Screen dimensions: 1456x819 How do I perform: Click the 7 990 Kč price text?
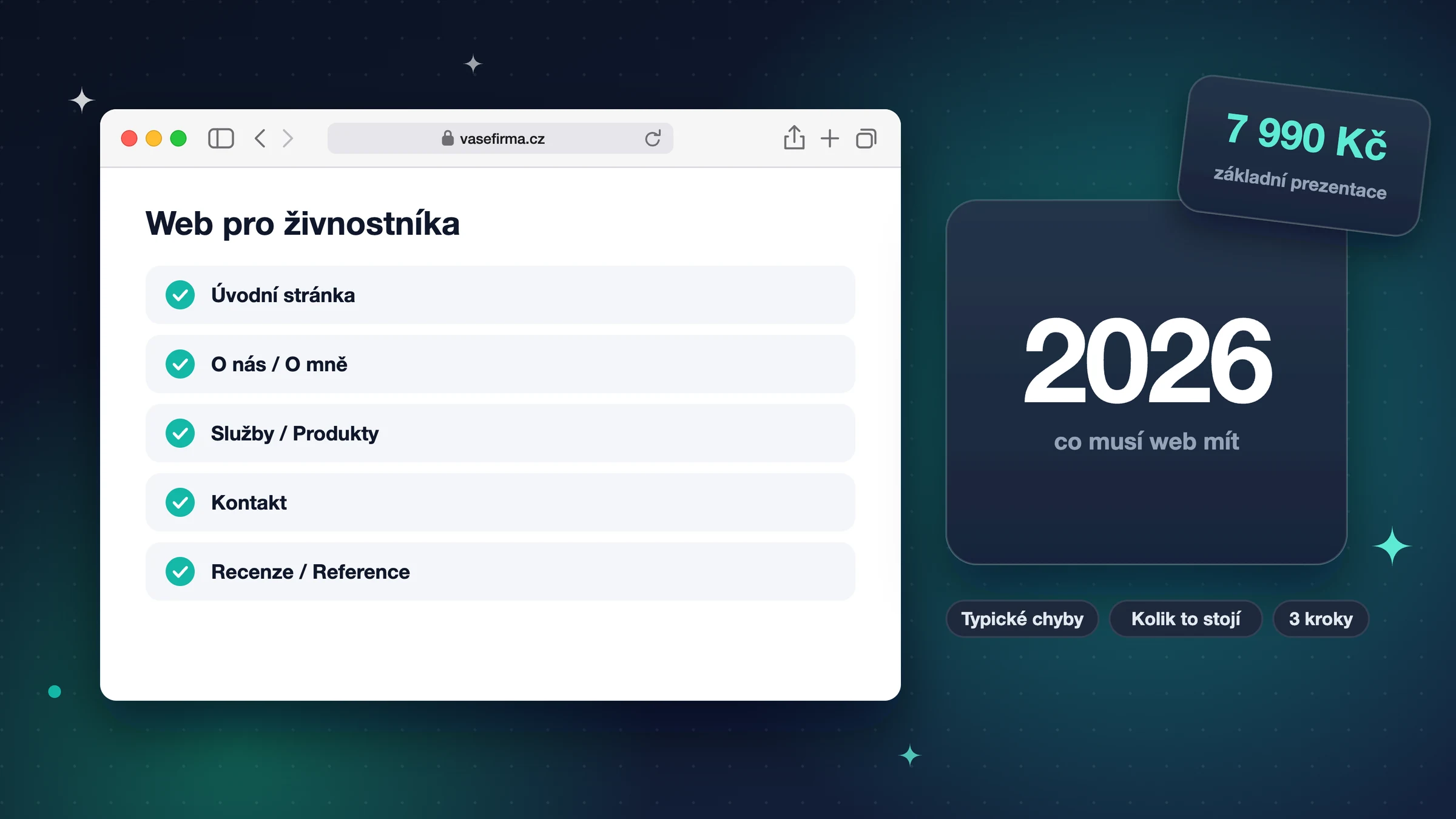[x=1306, y=136]
